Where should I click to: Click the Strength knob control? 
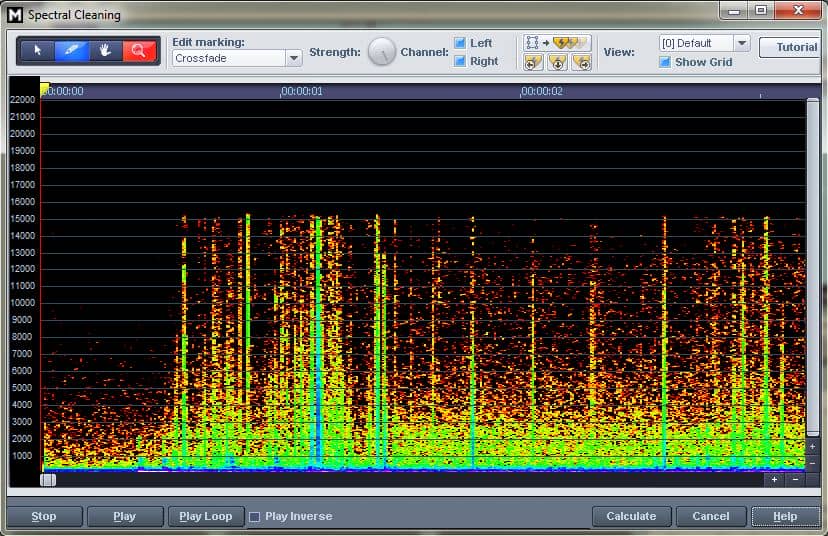[x=382, y=52]
